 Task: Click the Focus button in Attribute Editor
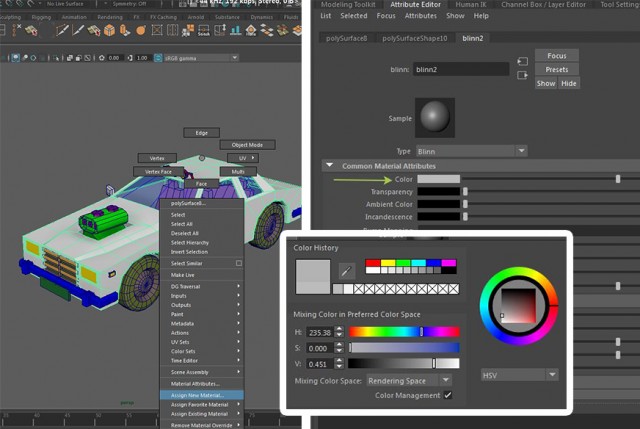click(556, 55)
